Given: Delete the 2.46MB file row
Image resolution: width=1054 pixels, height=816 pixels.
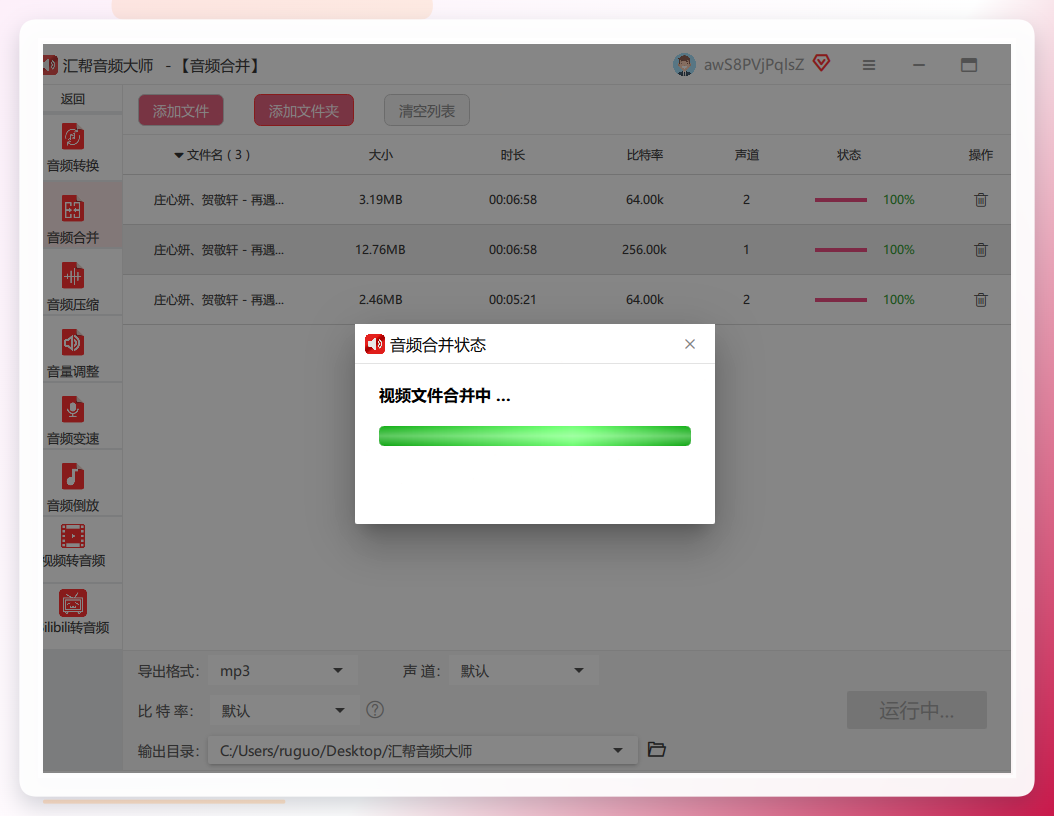Looking at the screenshot, I should 981,300.
